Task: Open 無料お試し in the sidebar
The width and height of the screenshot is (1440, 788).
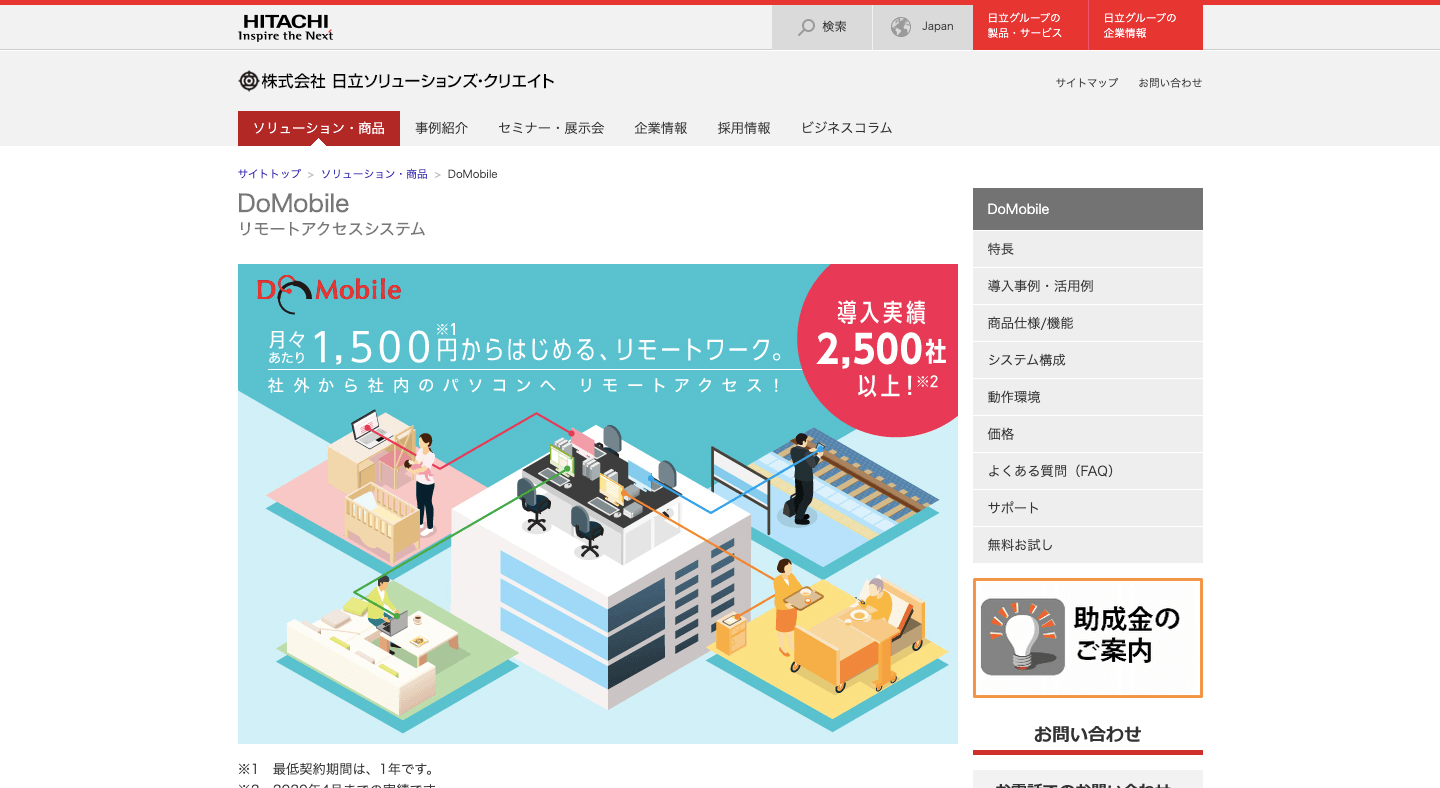Action: 1088,545
